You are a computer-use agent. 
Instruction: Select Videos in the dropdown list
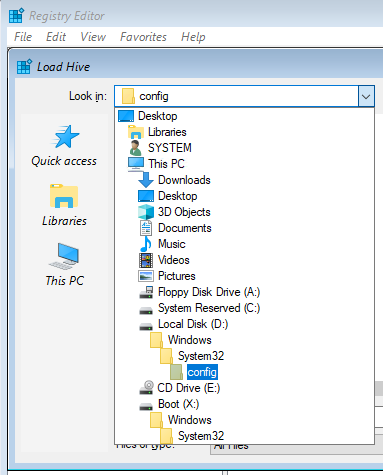pyautogui.click(x=244, y=260)
